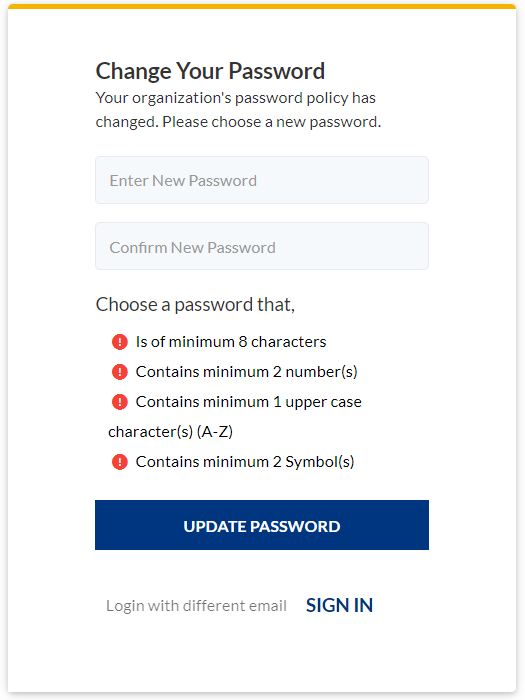The image size is (525, 700).
Task: Click the 'Your organization's password policy has' line
Action: coord(236,98)
